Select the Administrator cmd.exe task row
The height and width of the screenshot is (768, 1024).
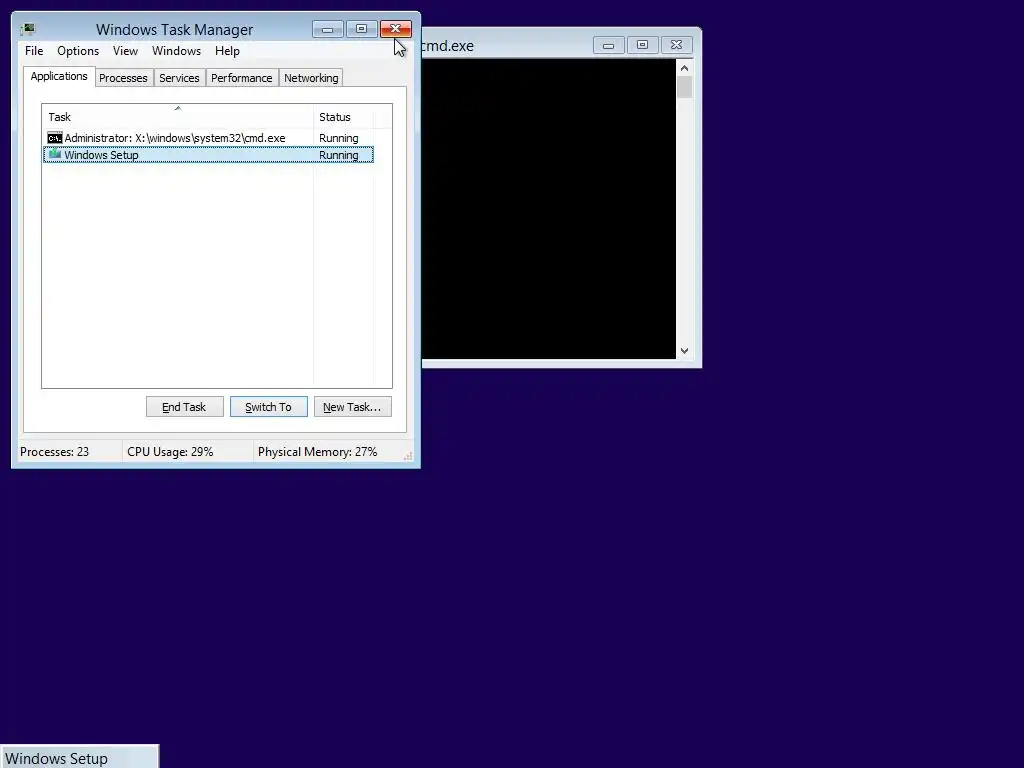click(208, 138)
